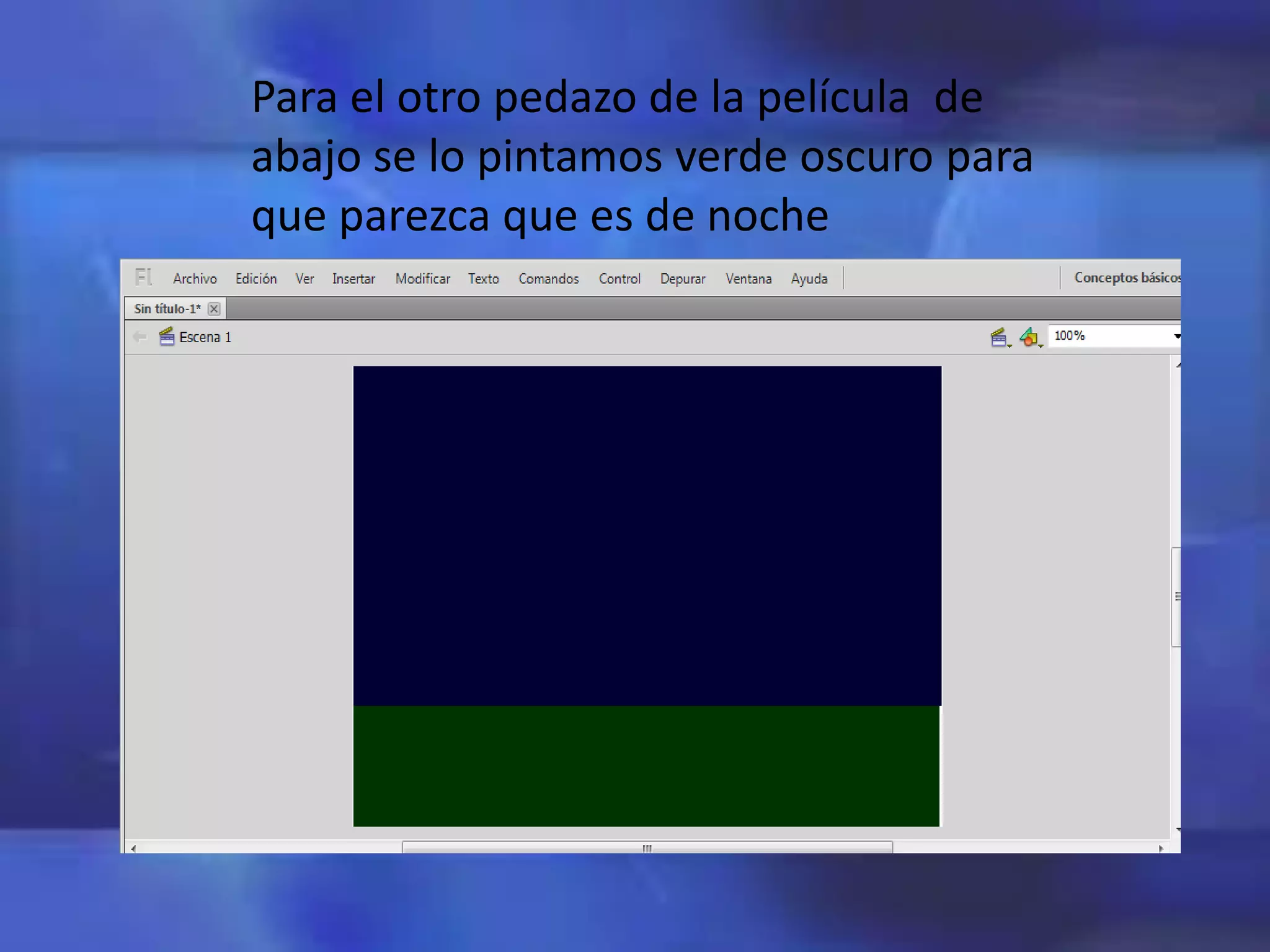
Task: Open the Ver menu
Action: point(304,279)
